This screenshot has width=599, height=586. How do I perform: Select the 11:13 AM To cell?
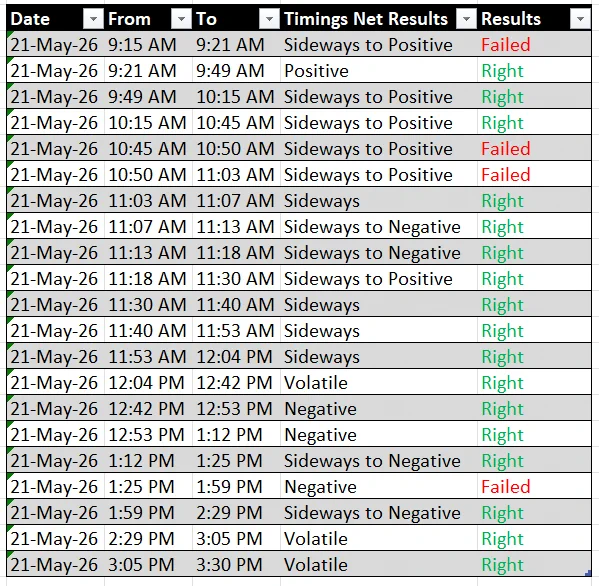[x=236, y=227]
